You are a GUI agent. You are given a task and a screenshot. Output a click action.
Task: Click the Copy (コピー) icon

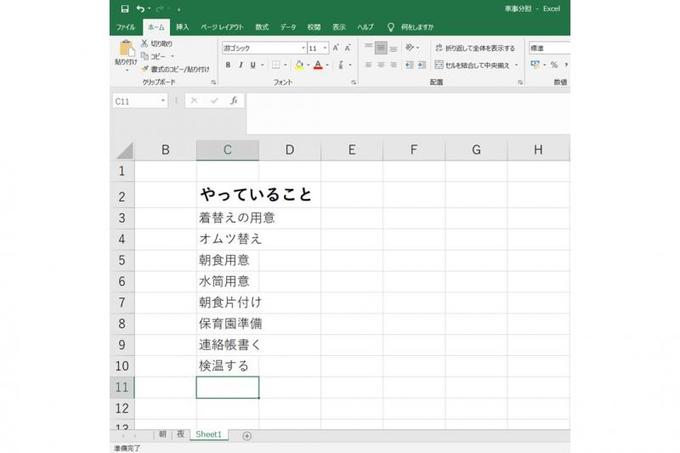pyautogui.click(x=145, y=56)
